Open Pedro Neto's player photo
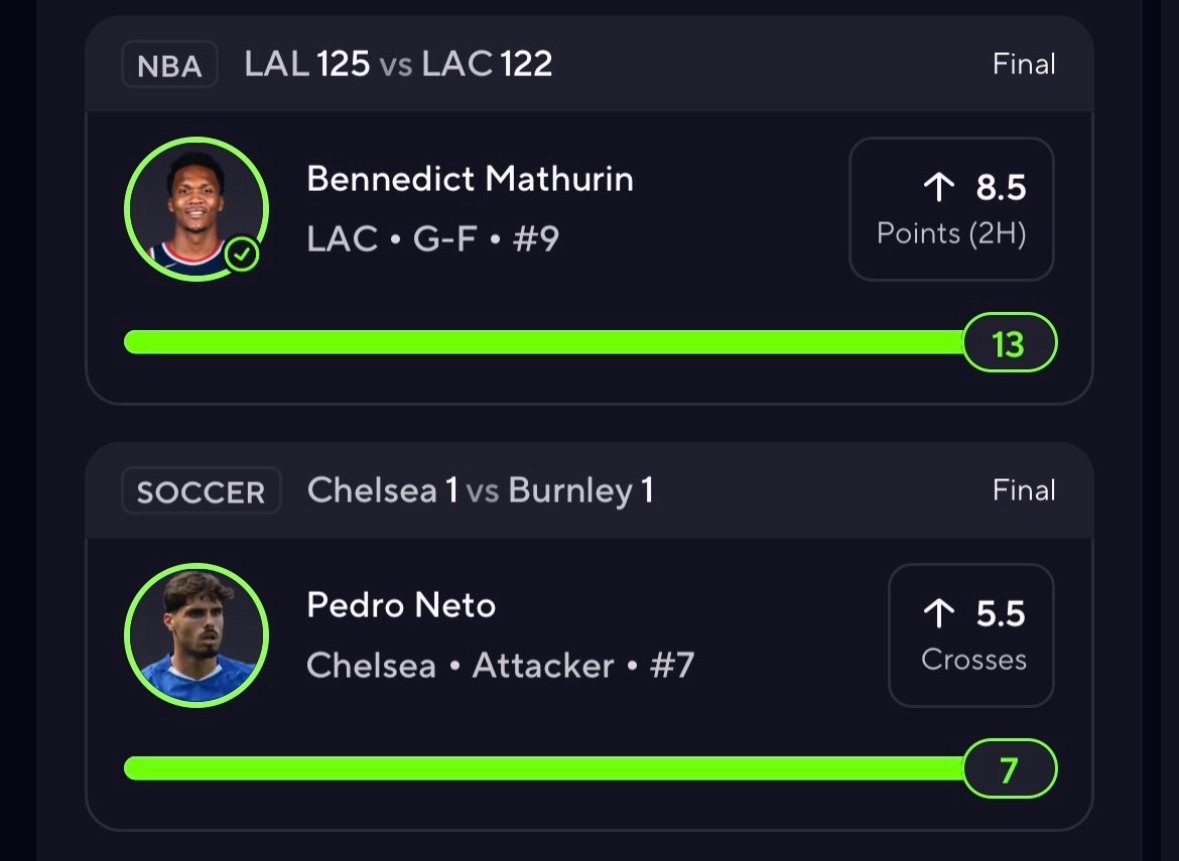 [196, 635]
